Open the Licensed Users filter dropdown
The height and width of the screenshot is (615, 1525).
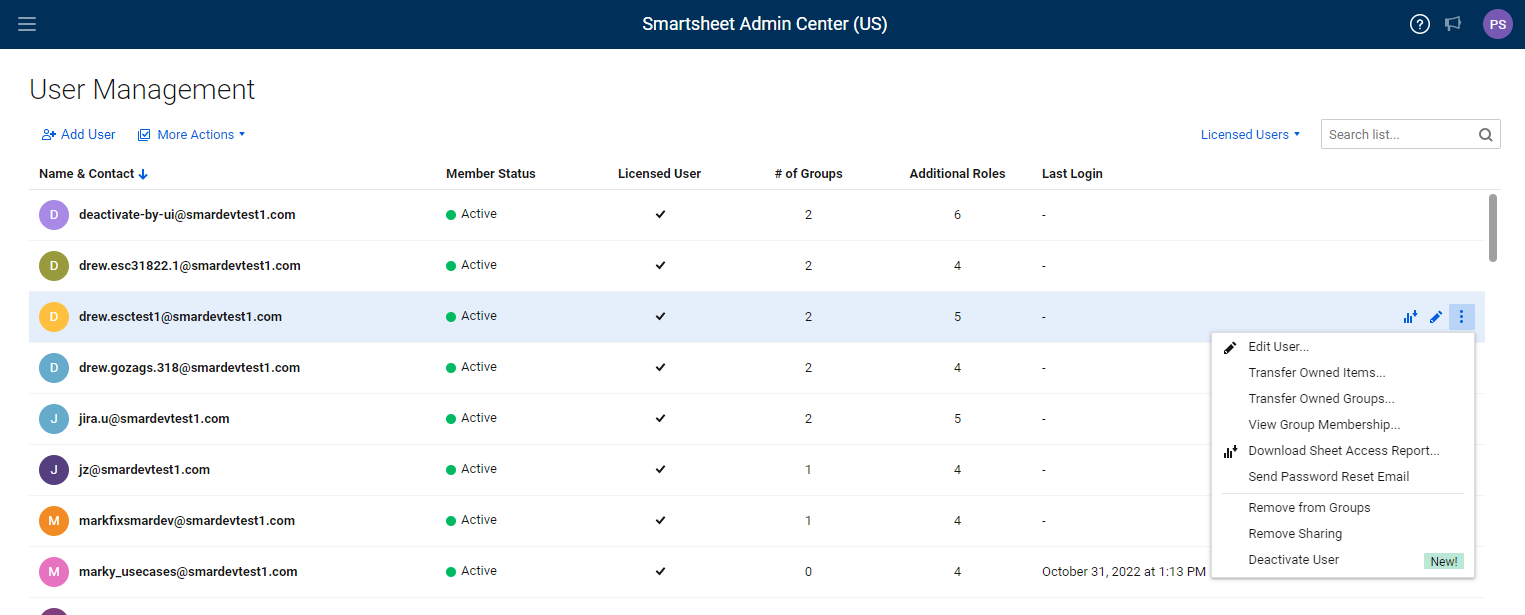click(1250, 135)
